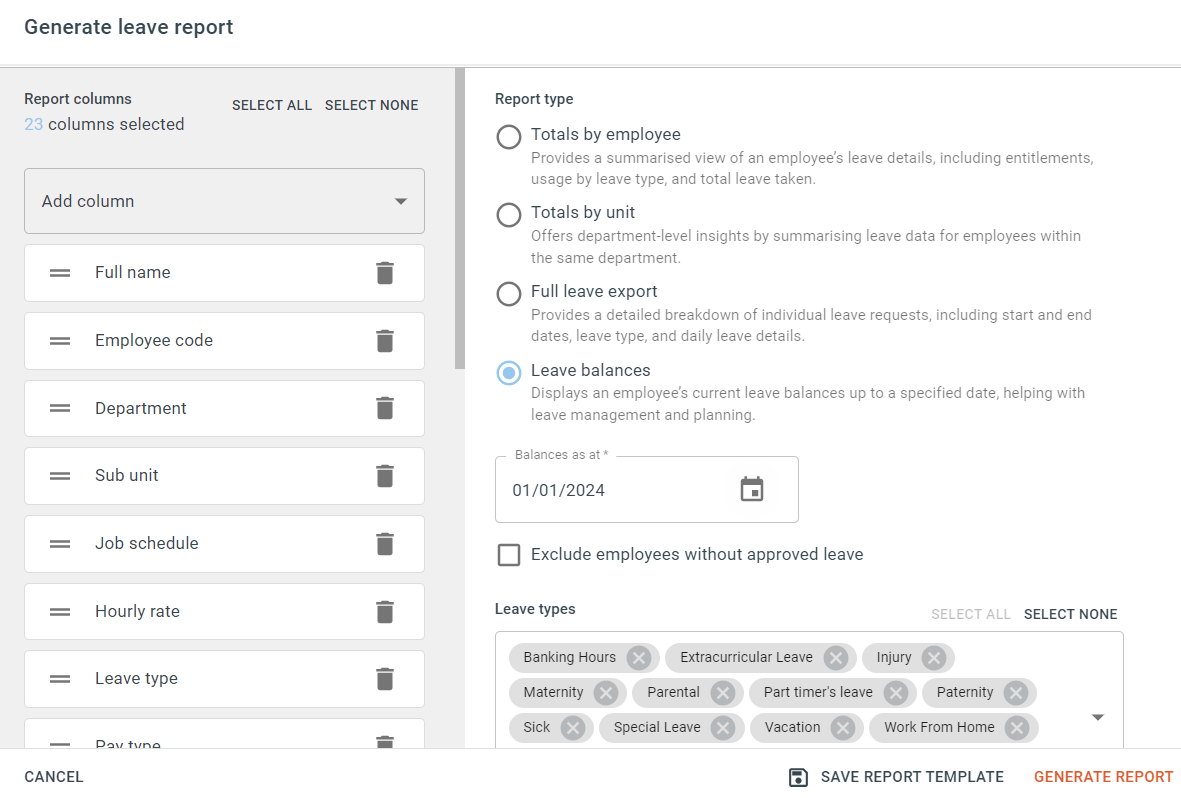
Task: Select Totals by unit report type
Action: point(508,214)
